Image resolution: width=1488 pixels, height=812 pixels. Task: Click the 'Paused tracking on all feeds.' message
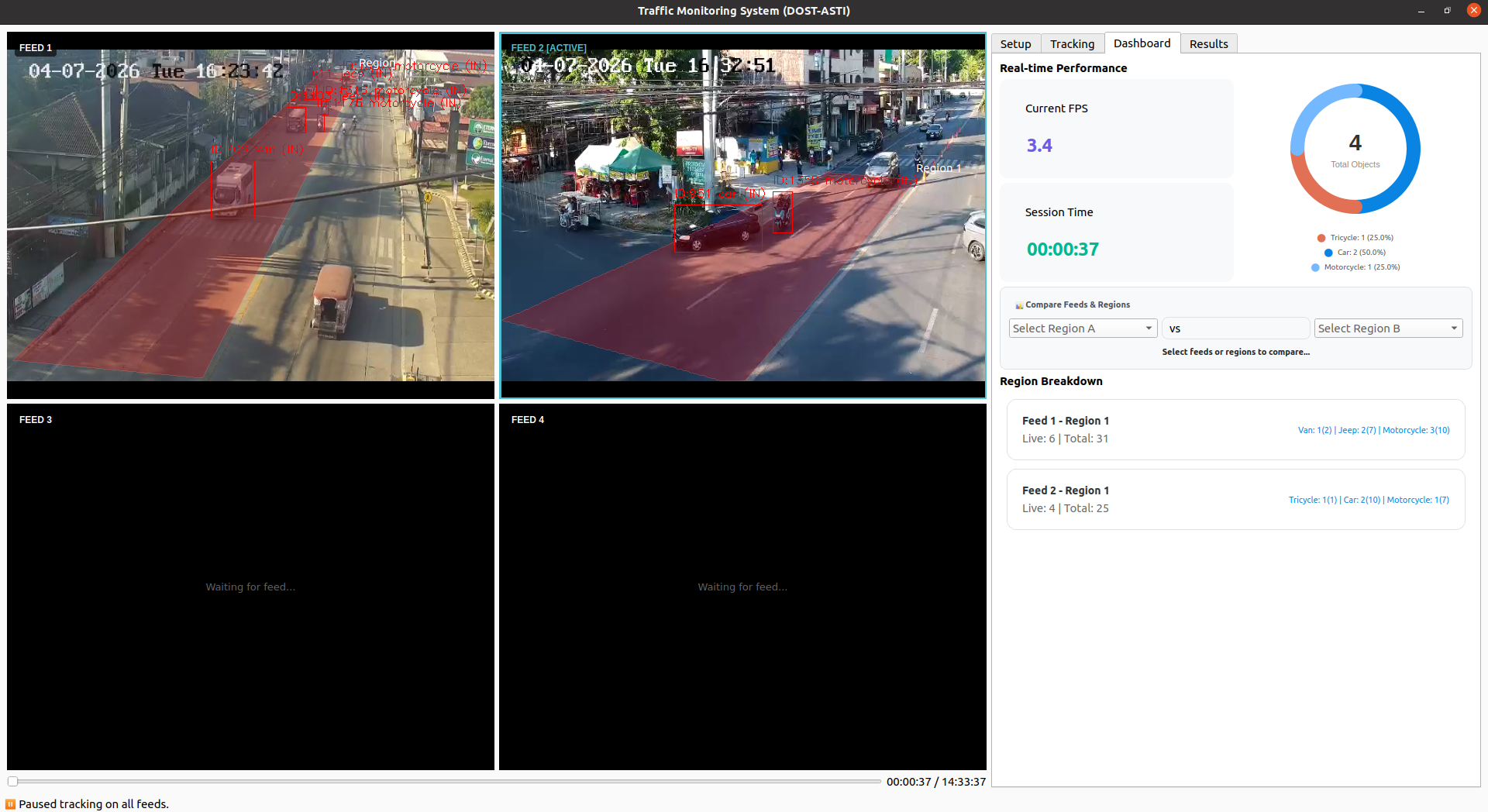(x=94, y=804)
